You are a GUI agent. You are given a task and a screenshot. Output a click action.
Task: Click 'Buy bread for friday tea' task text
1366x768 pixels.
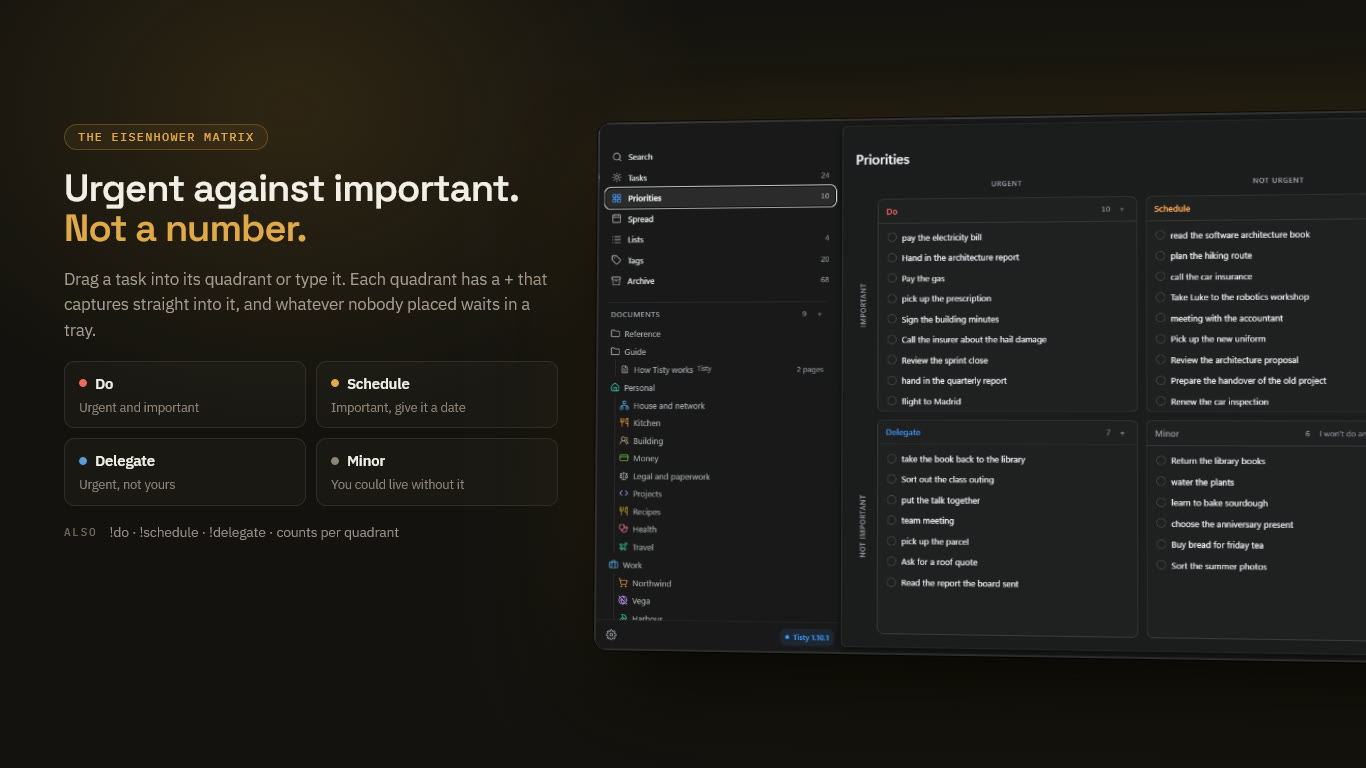[1217, 545]
